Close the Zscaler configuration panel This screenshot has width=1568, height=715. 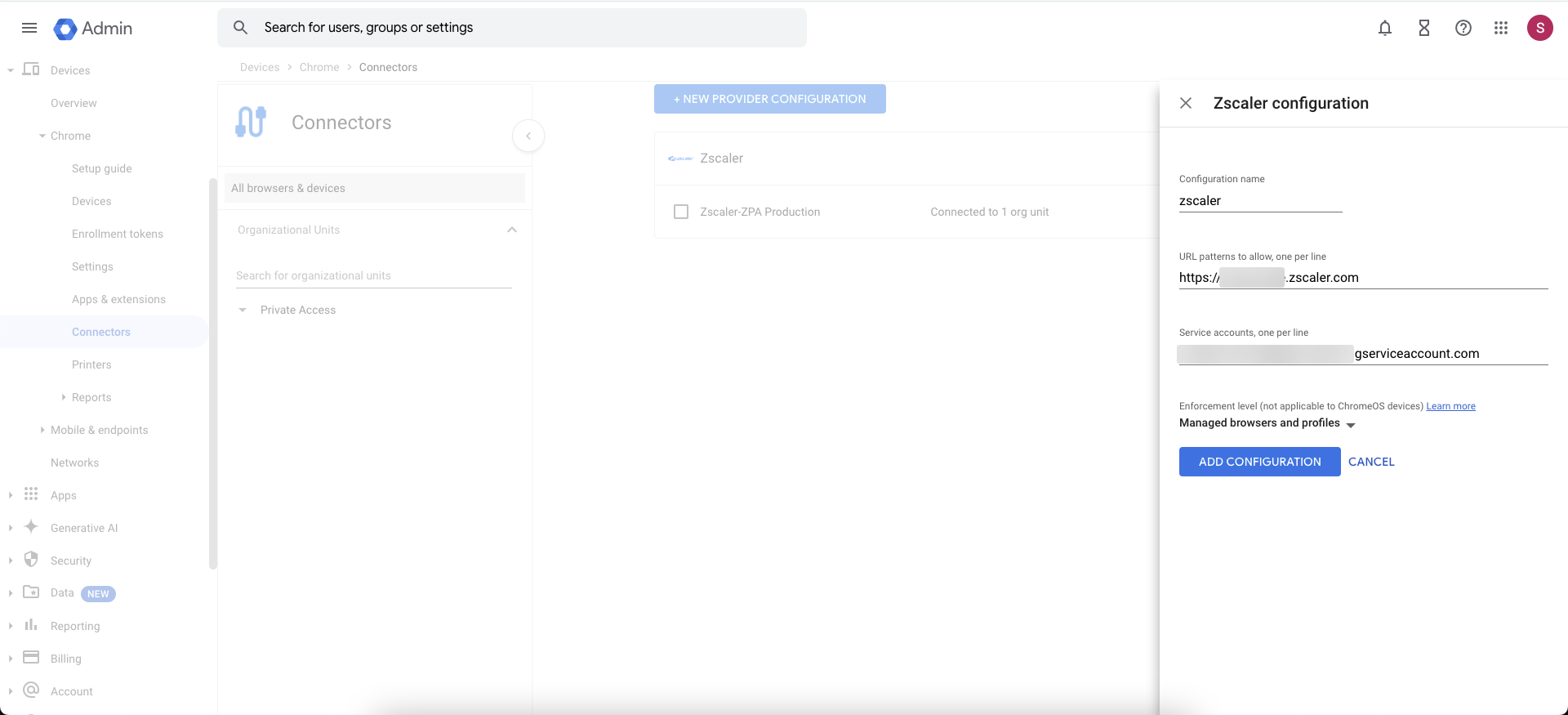click(1186, 103)
